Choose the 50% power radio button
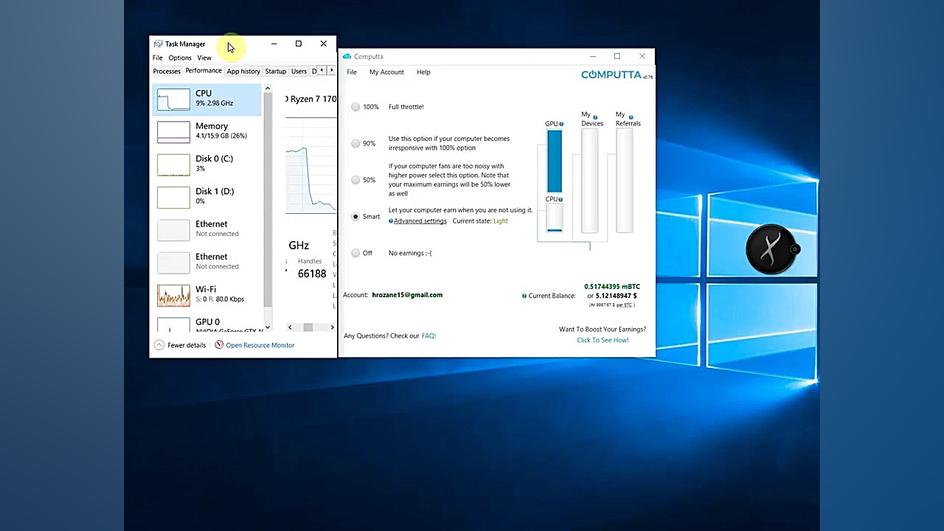 pyautogui.click(x=356, y=179)
